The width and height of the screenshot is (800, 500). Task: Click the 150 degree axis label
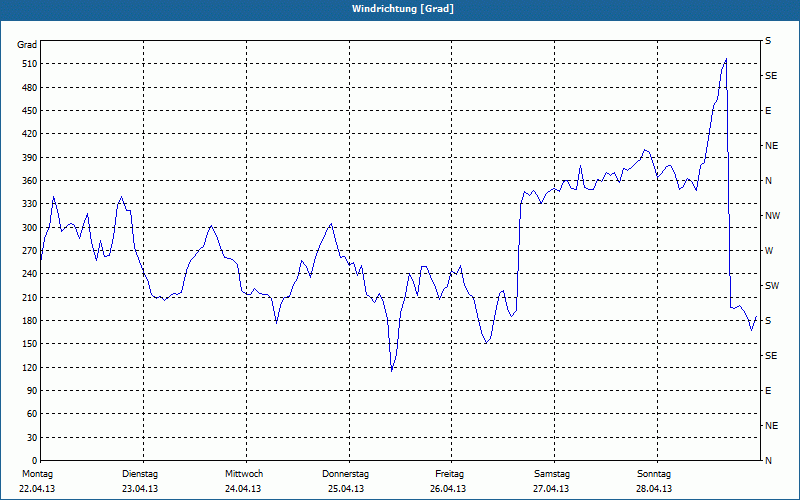pos(30,343)
